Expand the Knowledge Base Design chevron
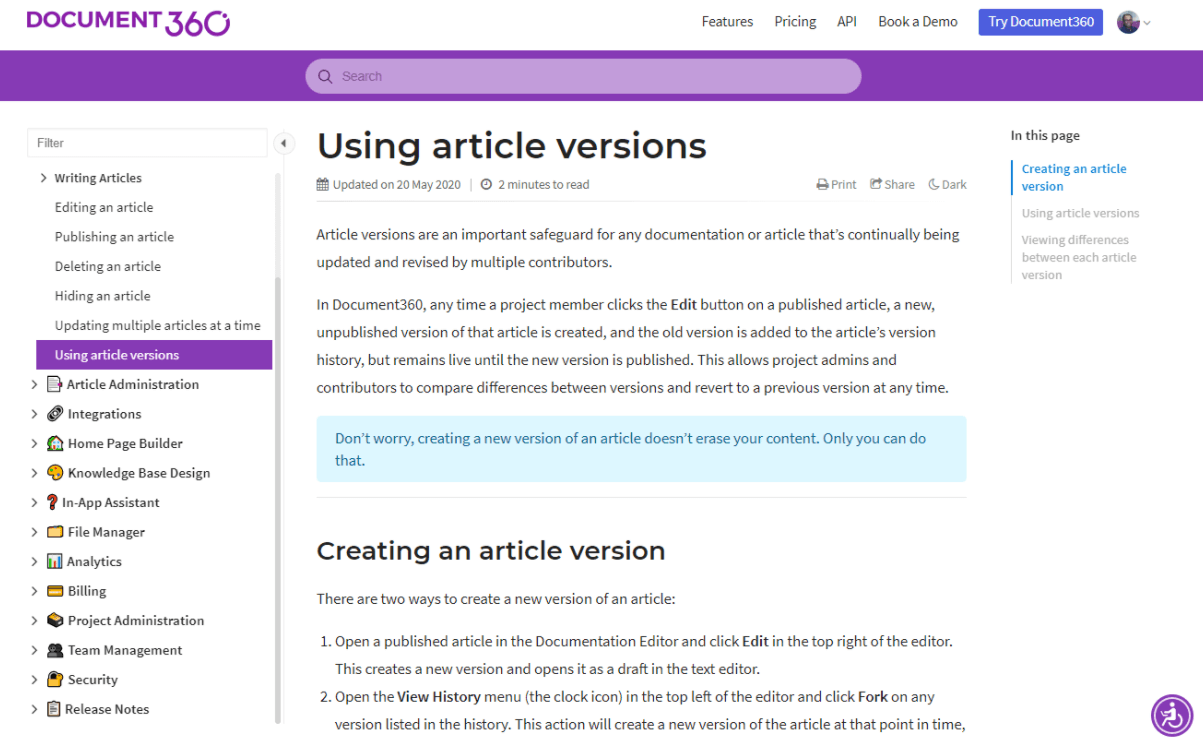Viewport: 1203px width, 742px height. coord(34,473)
